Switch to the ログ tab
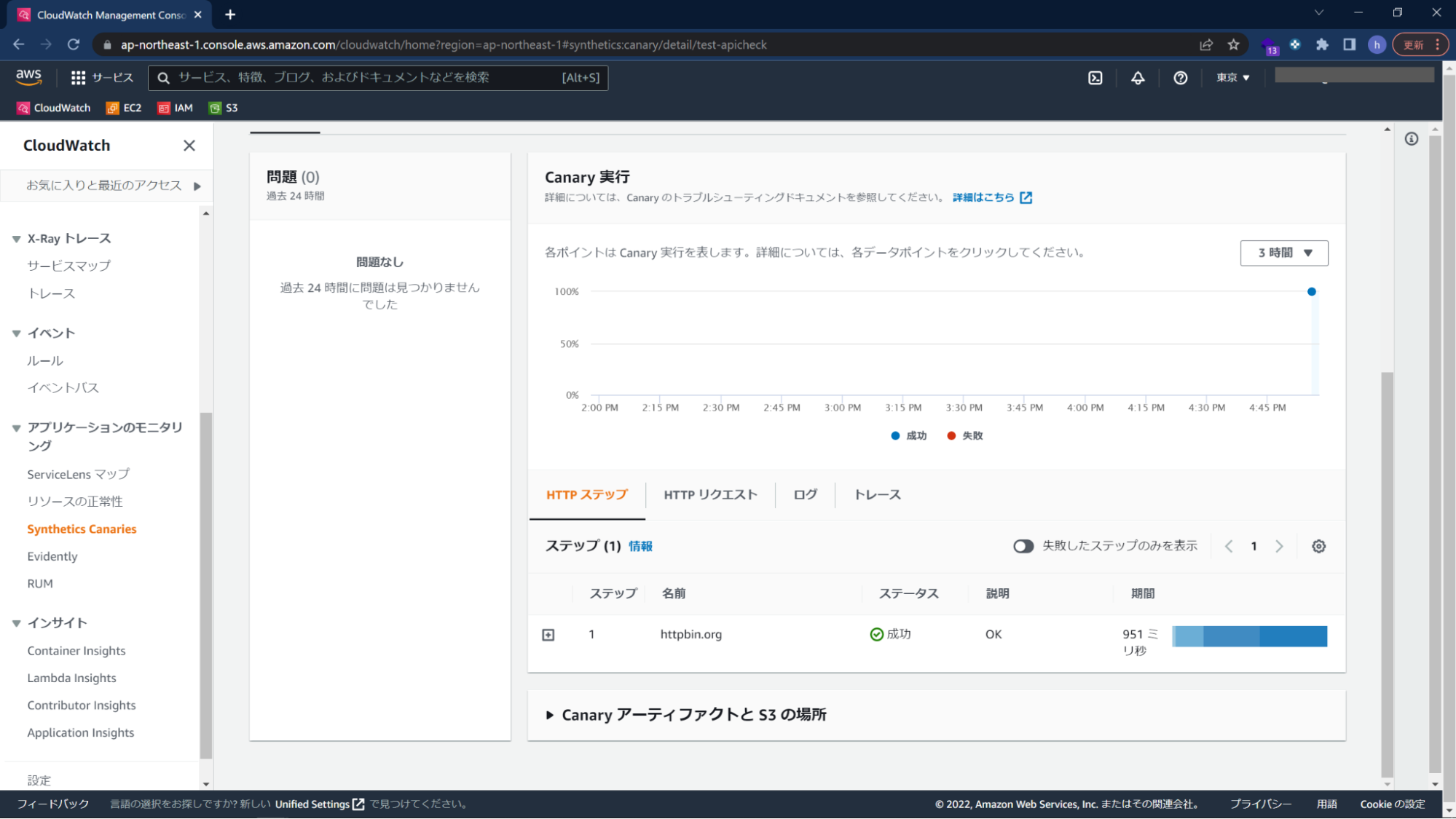This screenshot has width=1456, height=819. pyautogui.click(x=805, y=495)
